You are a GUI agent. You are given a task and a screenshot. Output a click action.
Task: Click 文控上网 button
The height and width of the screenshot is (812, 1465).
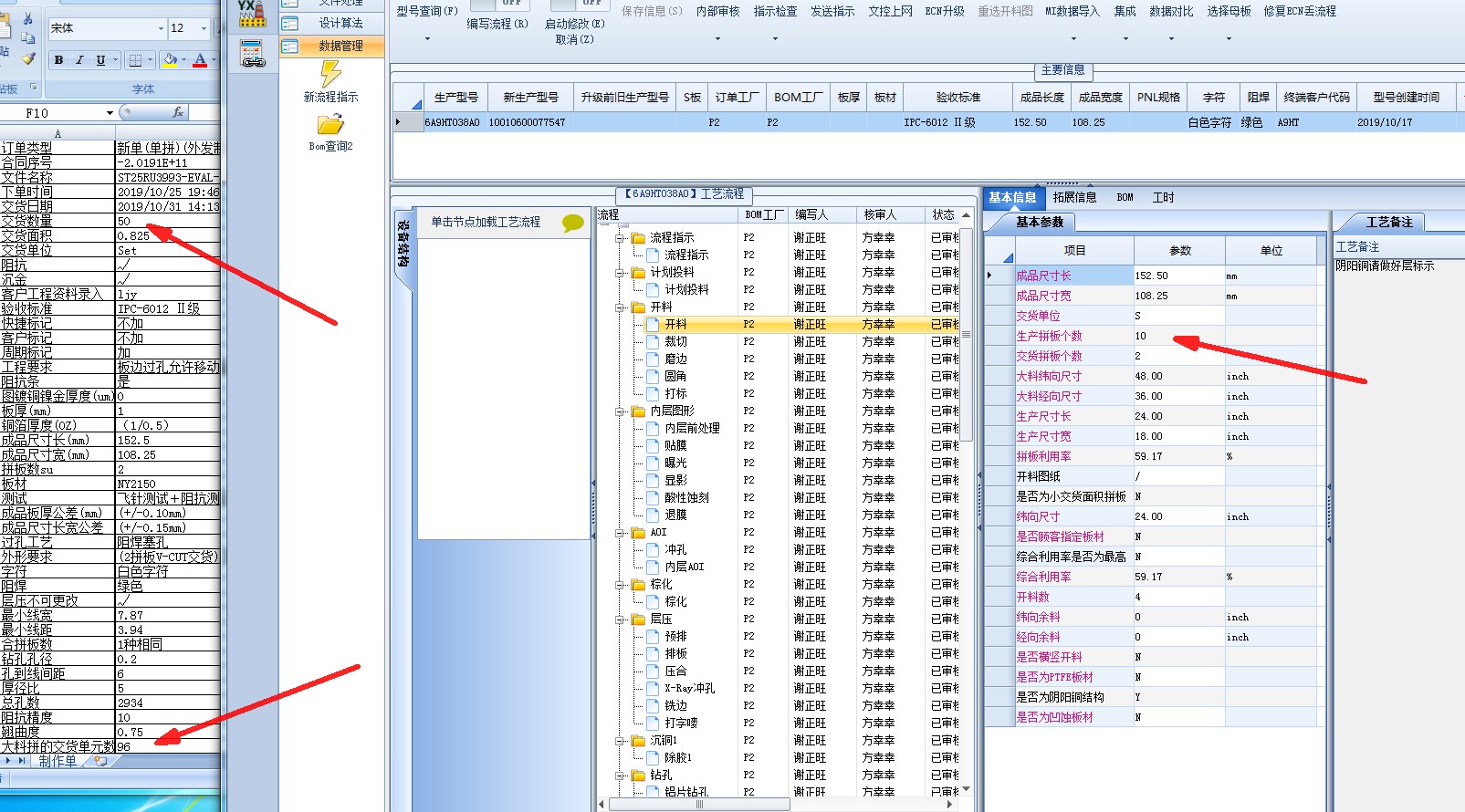[890, 11]
